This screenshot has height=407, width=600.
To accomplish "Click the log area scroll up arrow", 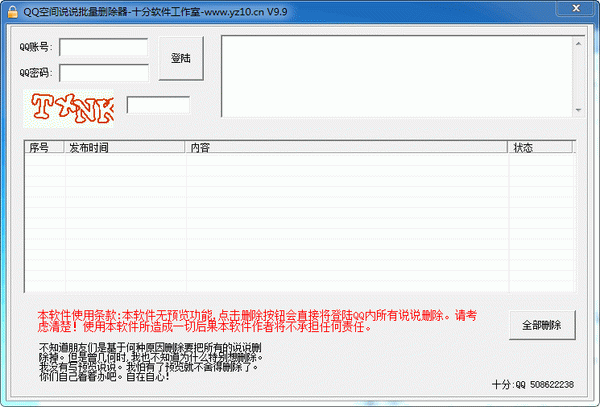I will click(x=578, y=44).
